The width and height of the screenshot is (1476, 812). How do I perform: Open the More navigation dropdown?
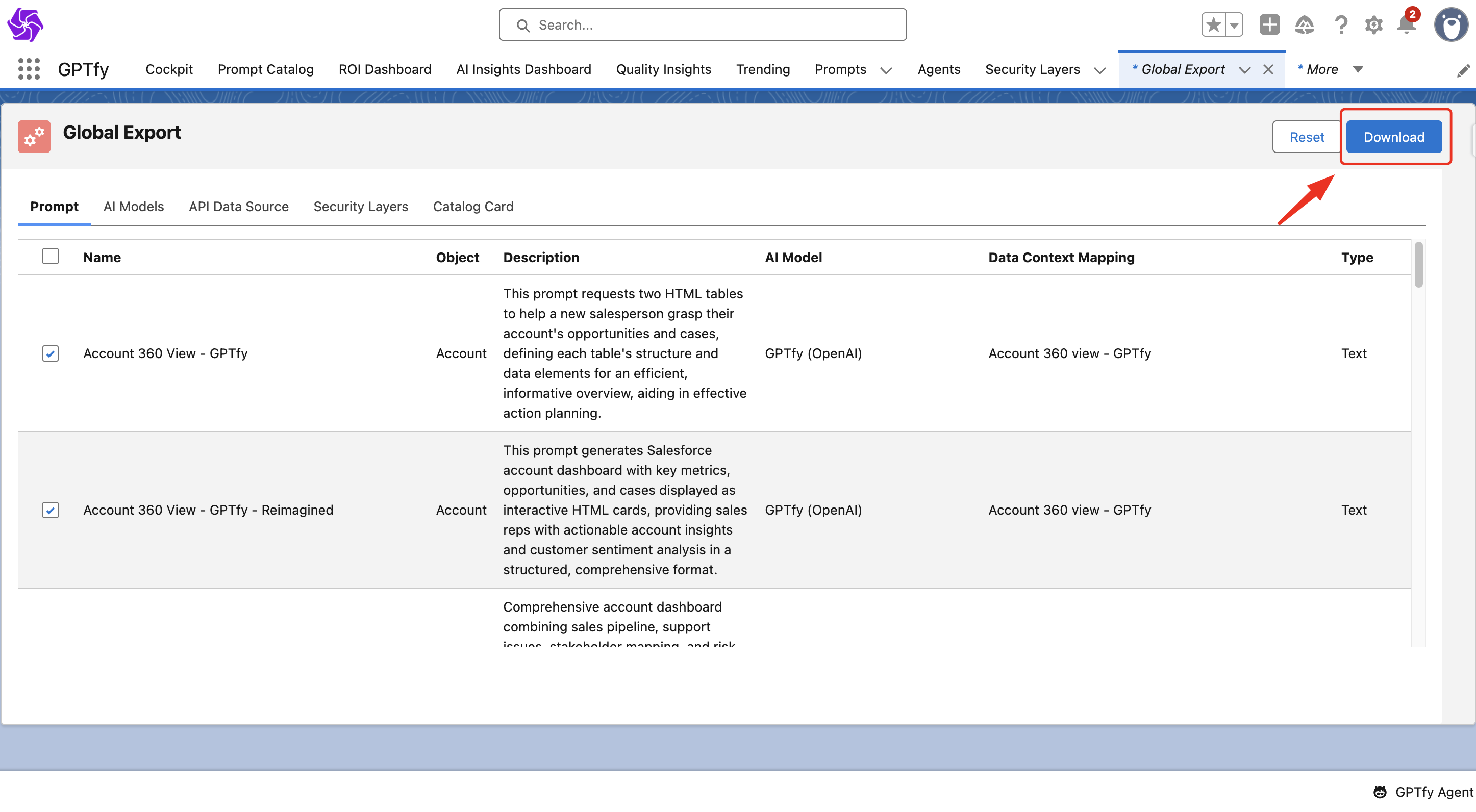(1358, 69)
